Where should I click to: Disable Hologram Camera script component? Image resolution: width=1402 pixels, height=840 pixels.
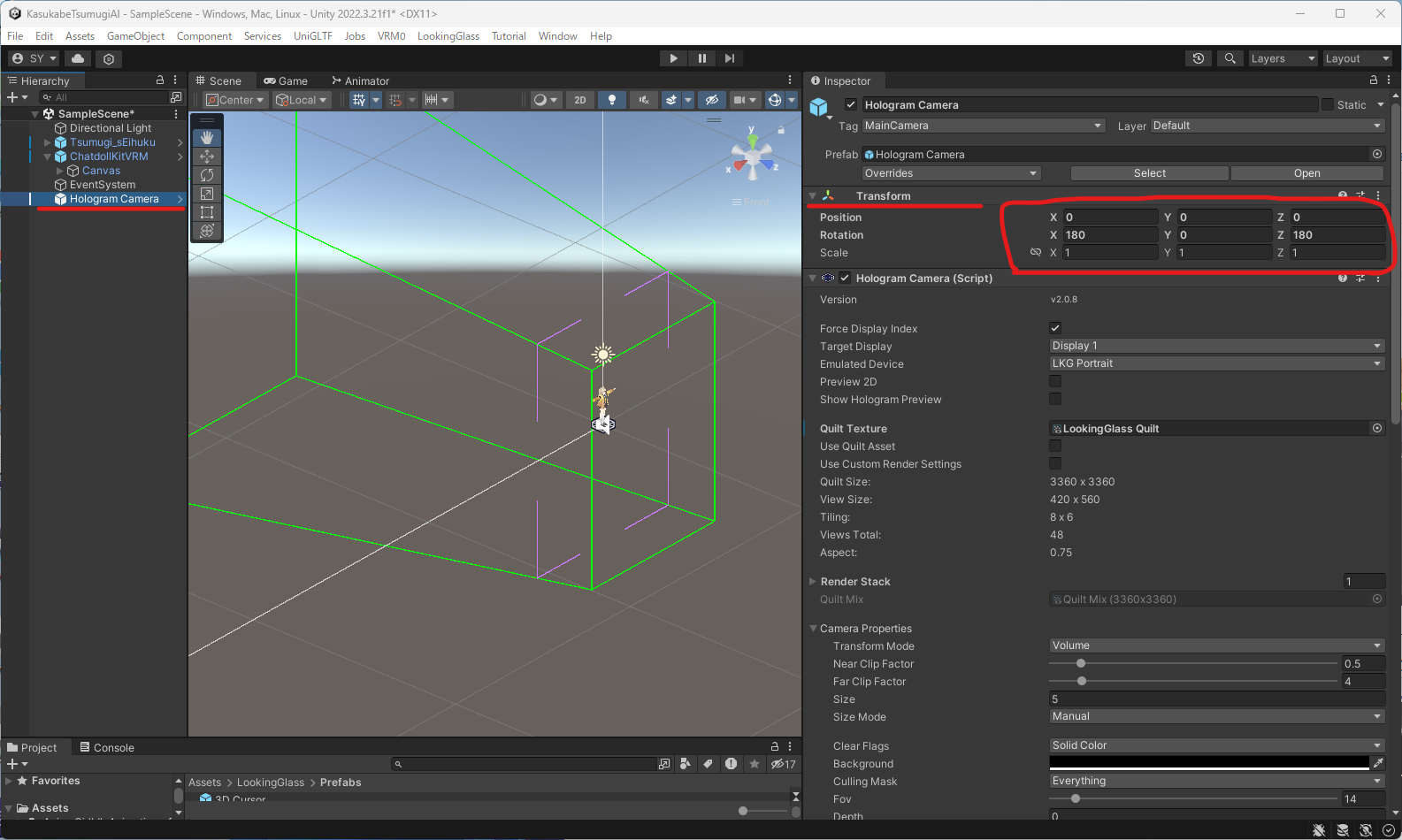[x=845, y=278]
